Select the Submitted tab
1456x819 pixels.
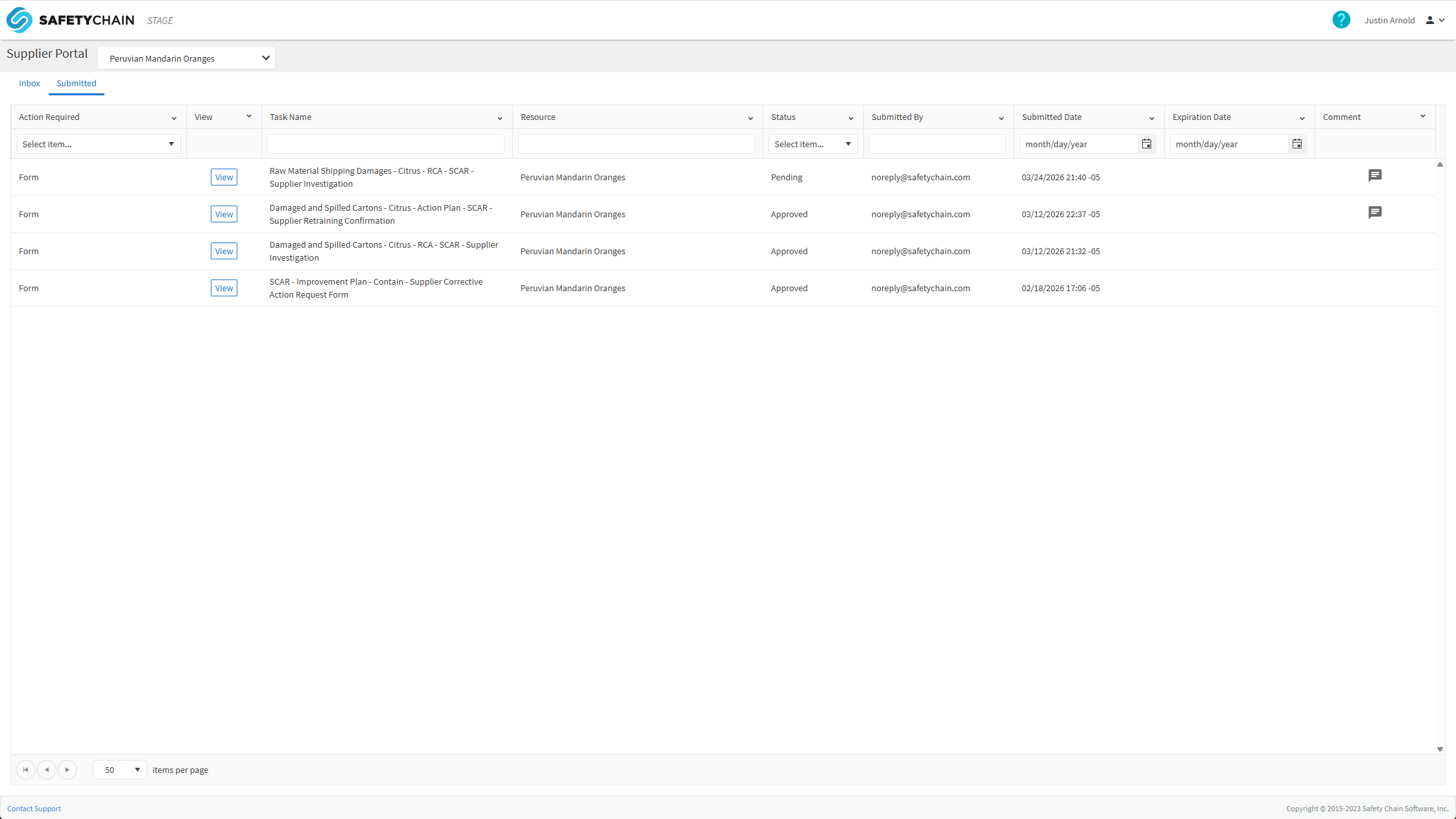tap(76, 84)
